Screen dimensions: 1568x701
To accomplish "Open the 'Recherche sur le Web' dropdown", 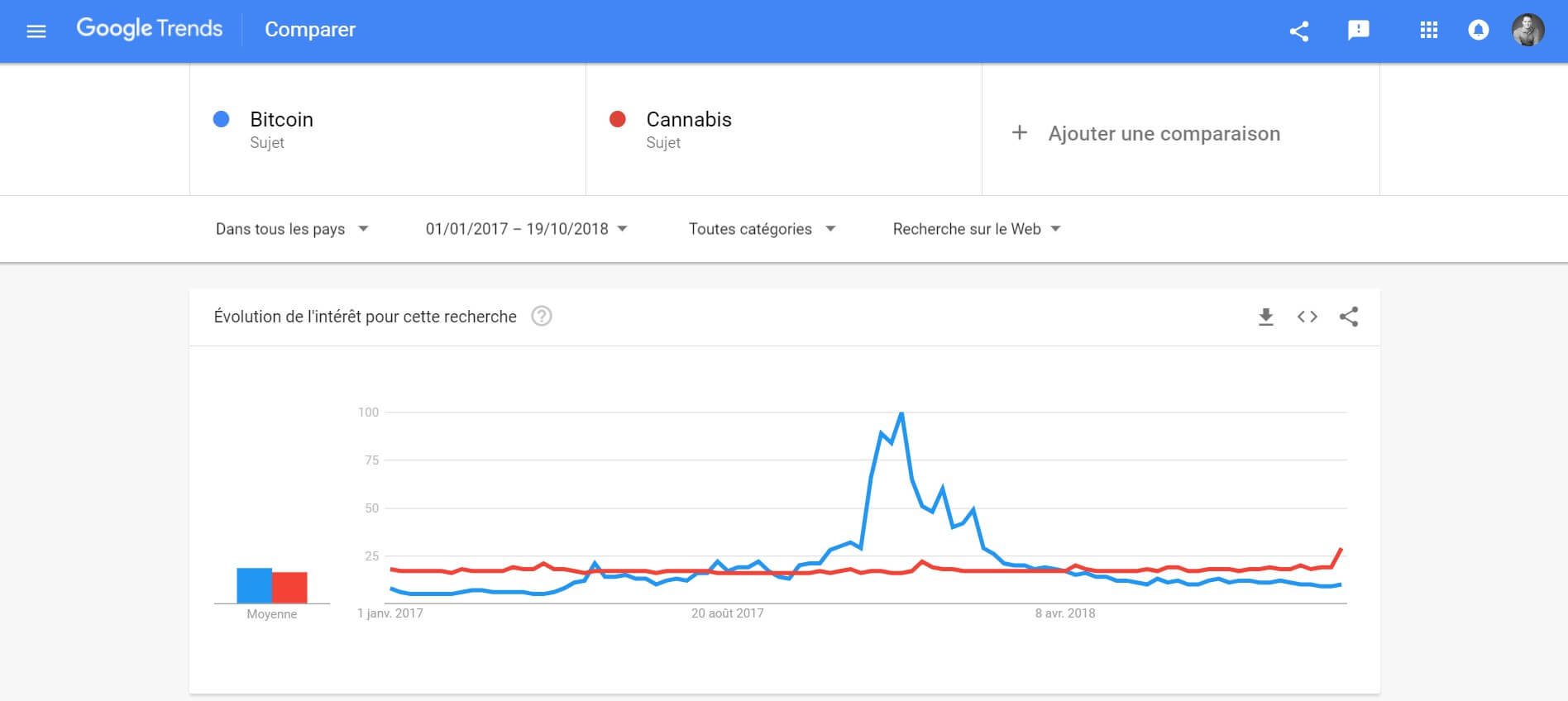I will 976,229.
